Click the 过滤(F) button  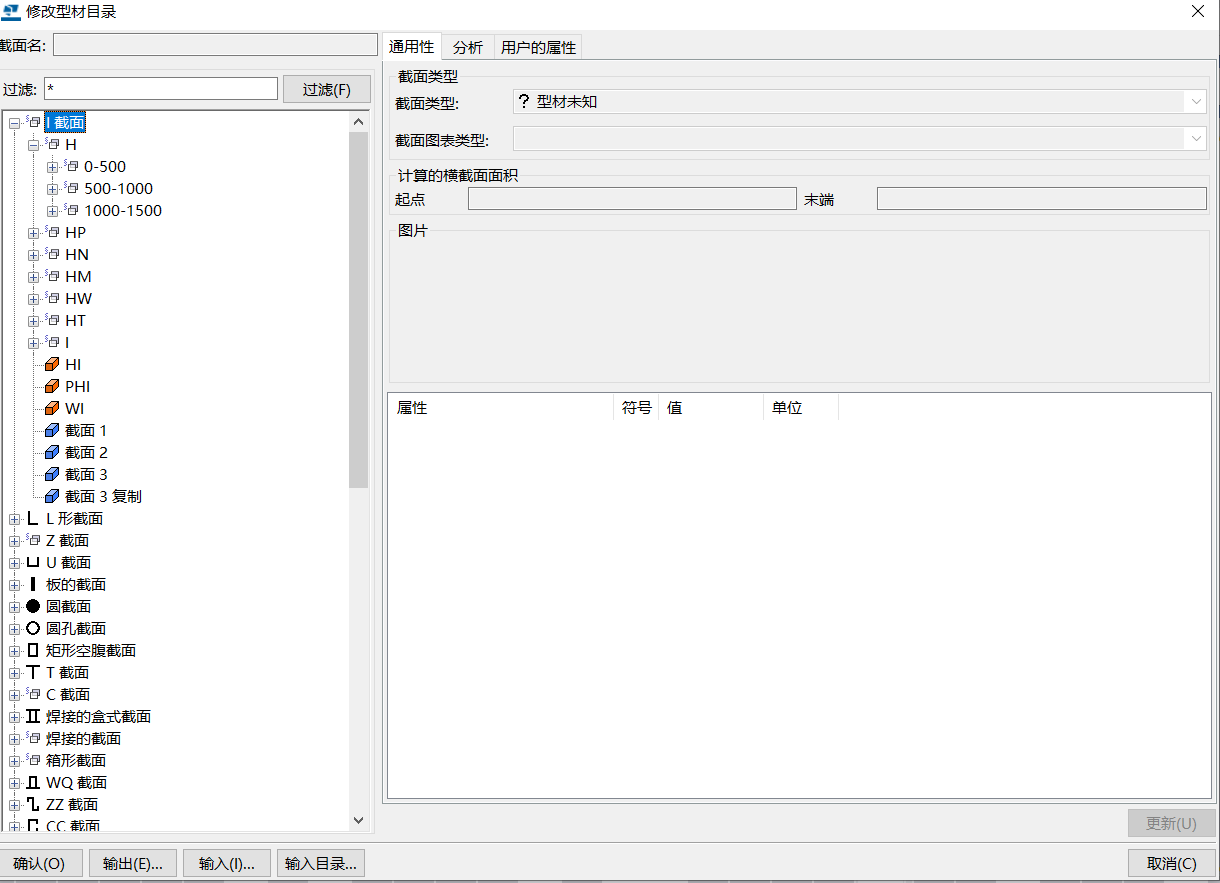327,89
